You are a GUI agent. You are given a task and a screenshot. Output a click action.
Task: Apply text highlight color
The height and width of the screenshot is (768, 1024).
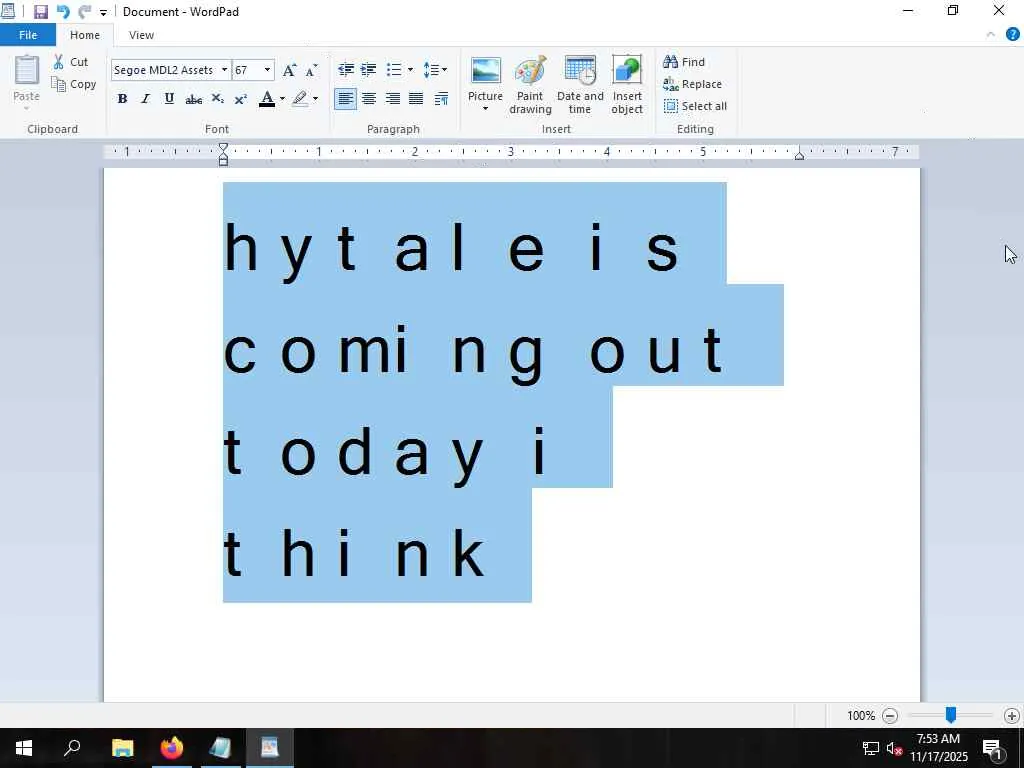(x=300, y=99)
